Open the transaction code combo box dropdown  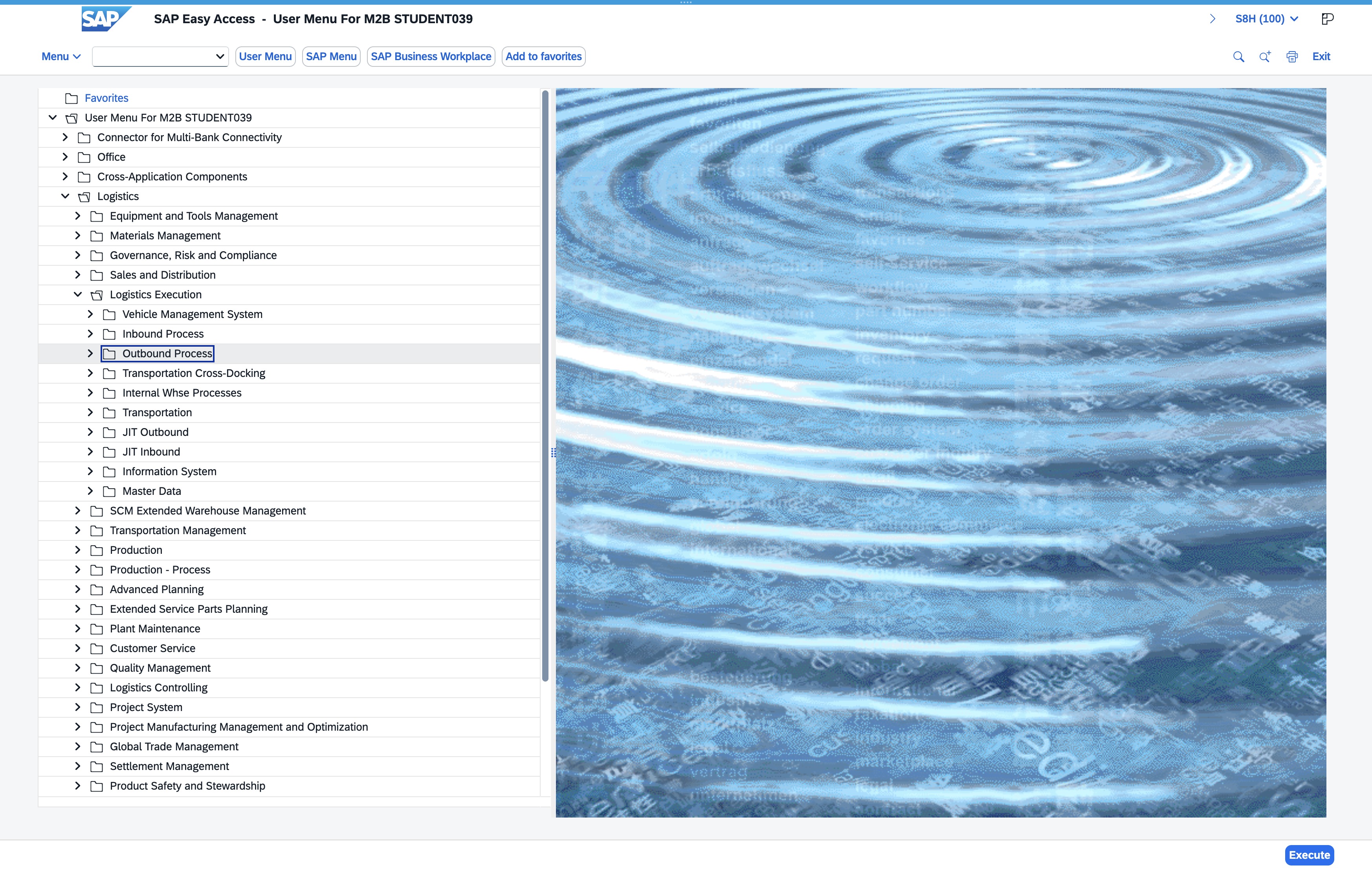220,57
